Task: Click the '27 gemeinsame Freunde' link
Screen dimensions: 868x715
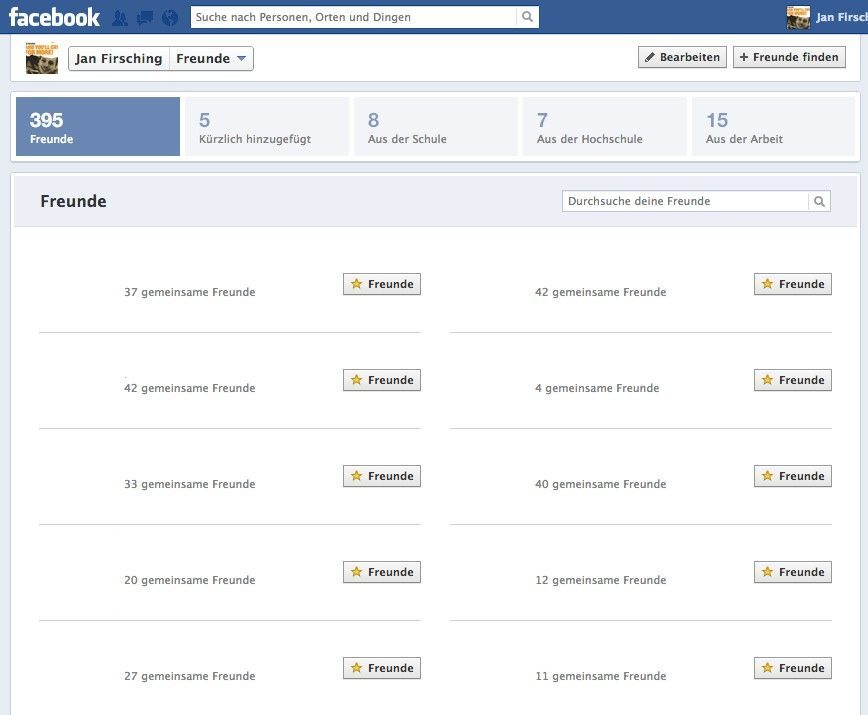Action: [189, 676]
